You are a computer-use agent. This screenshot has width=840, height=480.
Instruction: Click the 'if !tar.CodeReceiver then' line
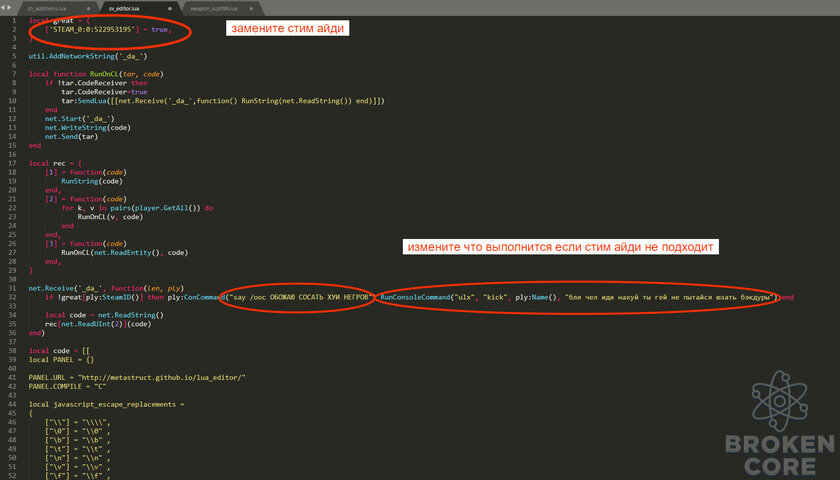96,83
